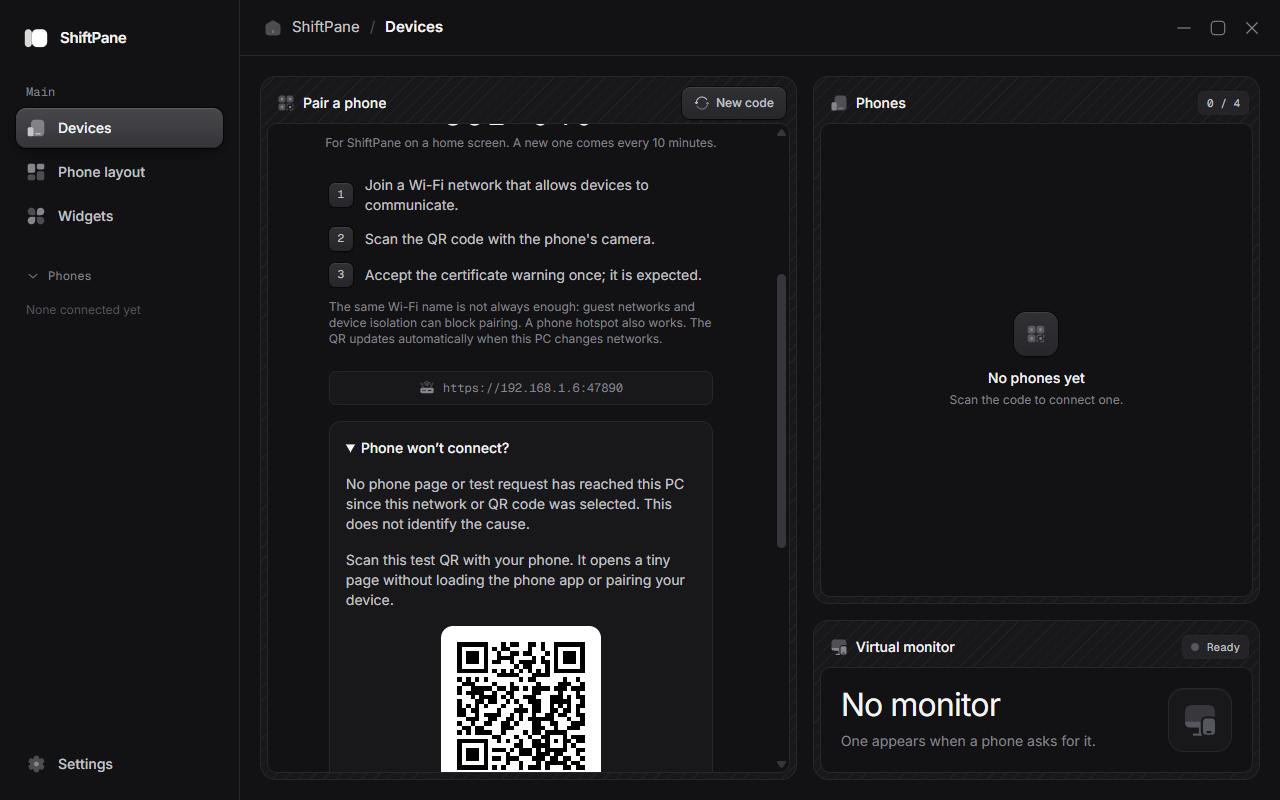Viewport: 1280px width, 800px height.
Task: Click the scroll-down arrow in Pair a phone
Action: (782, 765)
